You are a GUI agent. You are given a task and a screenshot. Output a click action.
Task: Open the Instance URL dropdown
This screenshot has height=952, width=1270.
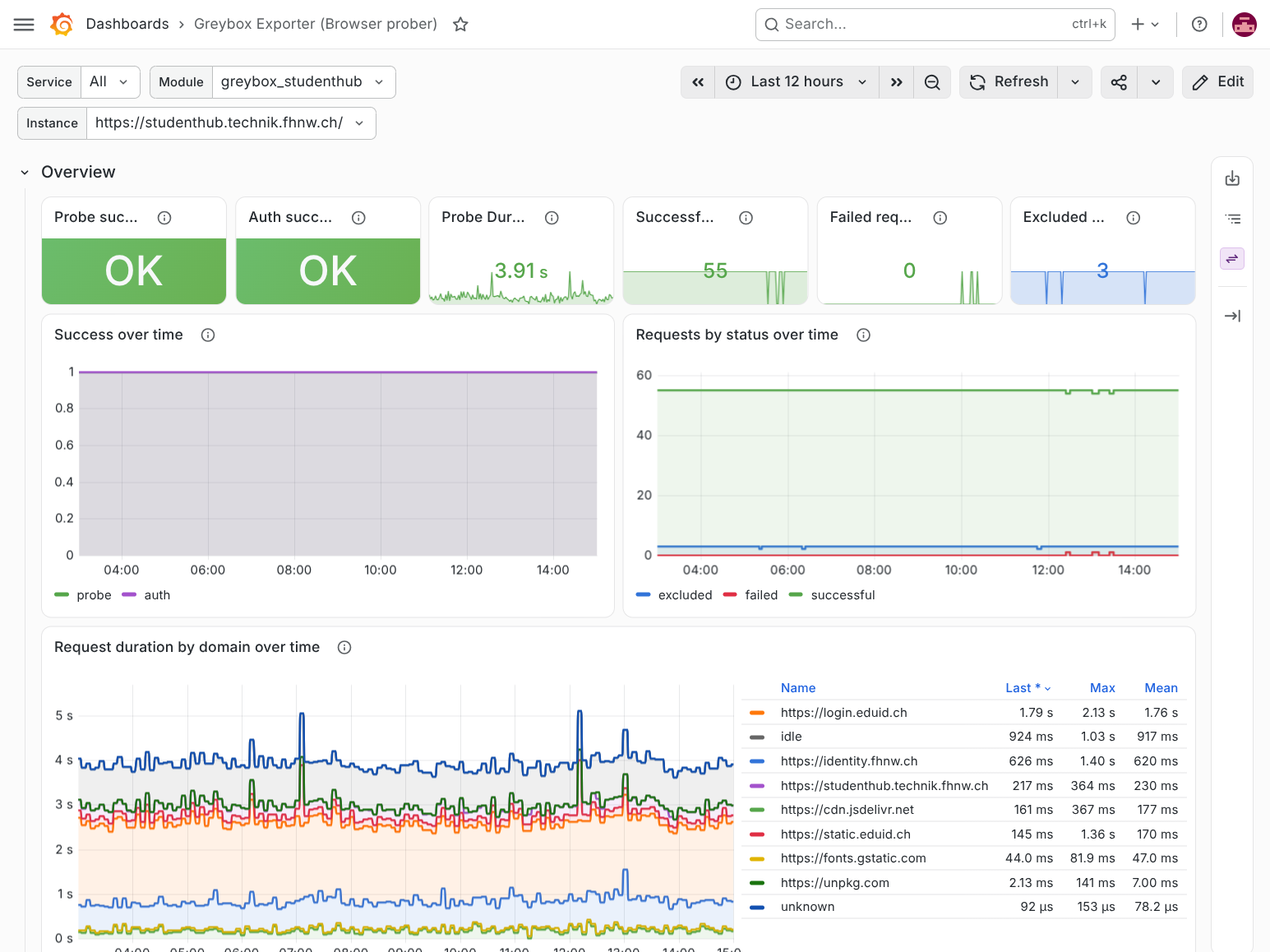pos(231,123)
